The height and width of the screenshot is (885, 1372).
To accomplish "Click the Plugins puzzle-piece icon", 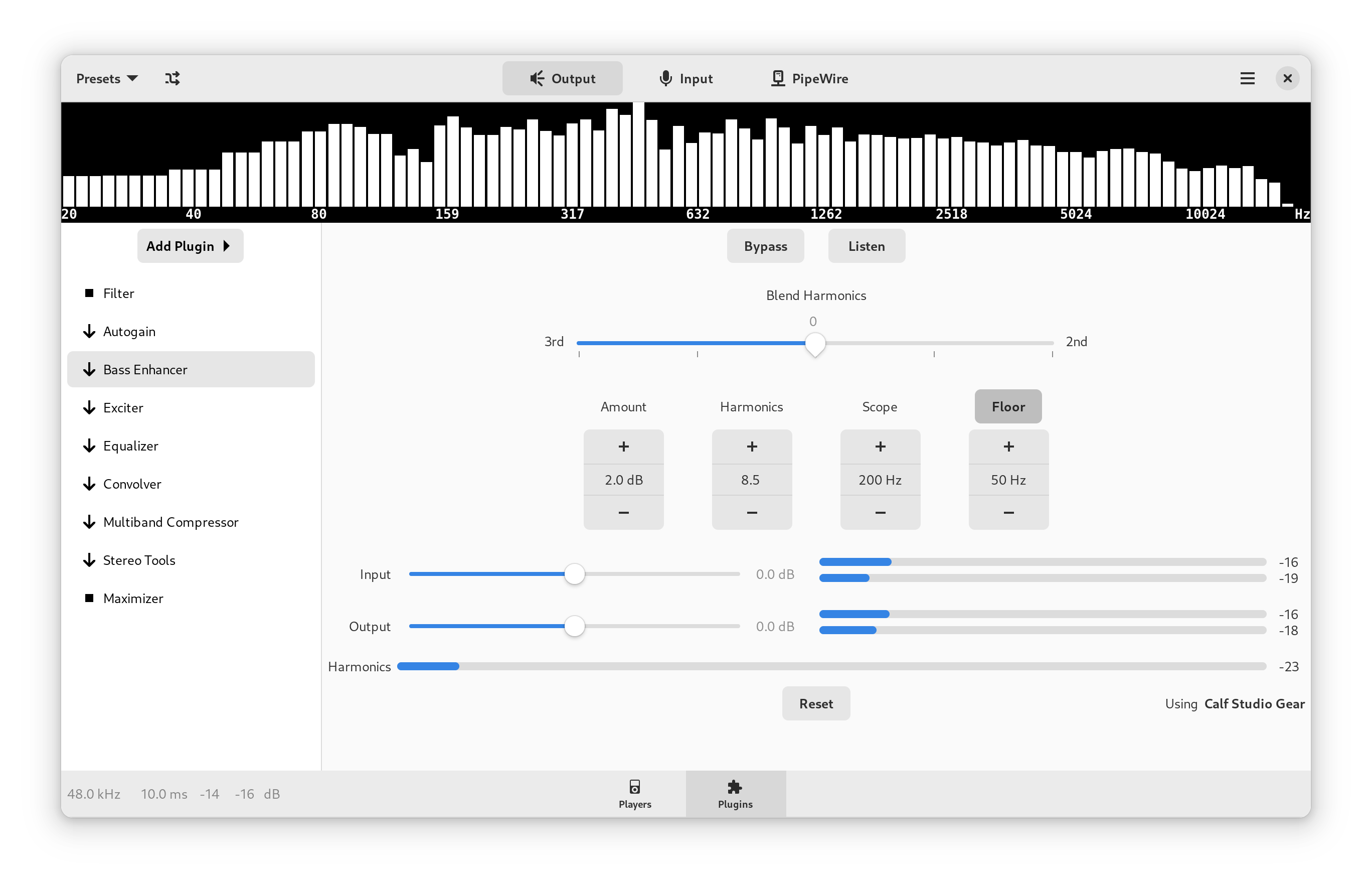I will (x=735, y=787).
